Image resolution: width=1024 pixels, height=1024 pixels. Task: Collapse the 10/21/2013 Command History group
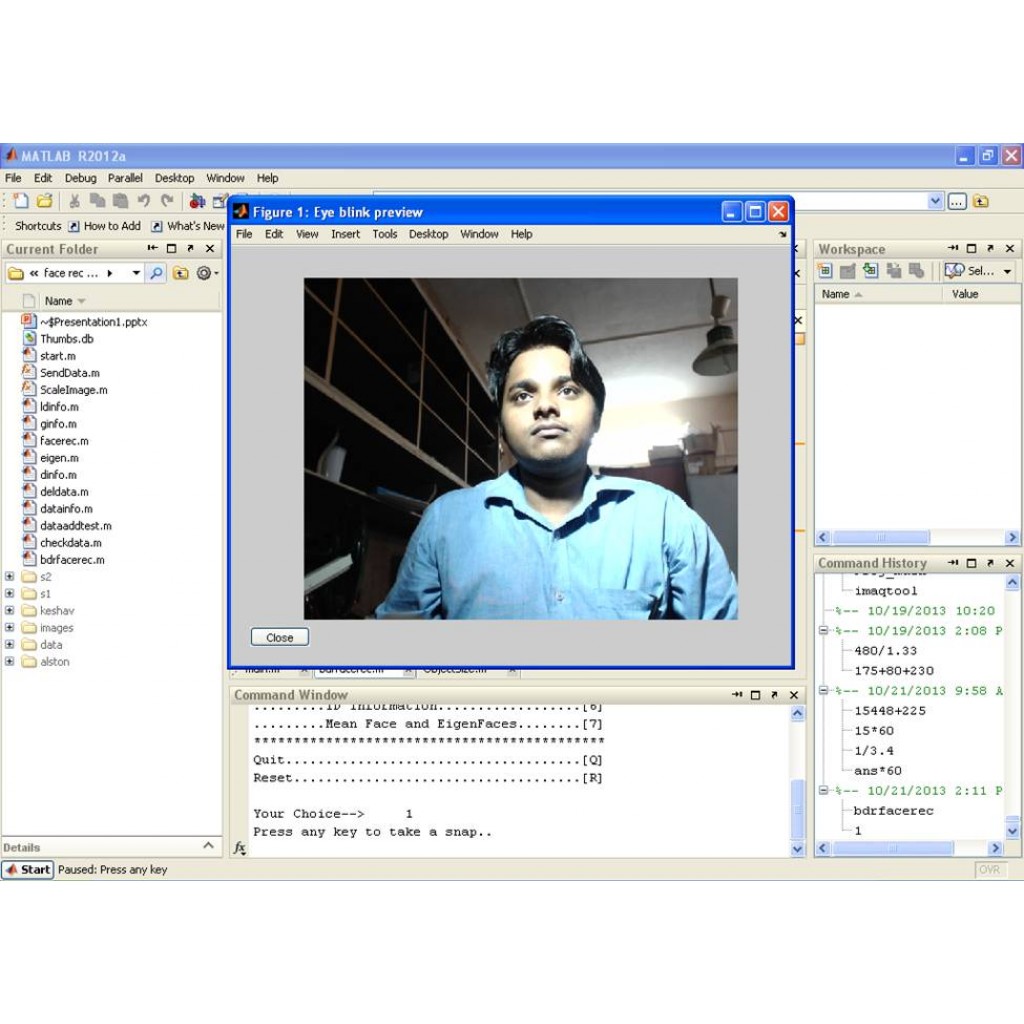click(x=822, y=690)
